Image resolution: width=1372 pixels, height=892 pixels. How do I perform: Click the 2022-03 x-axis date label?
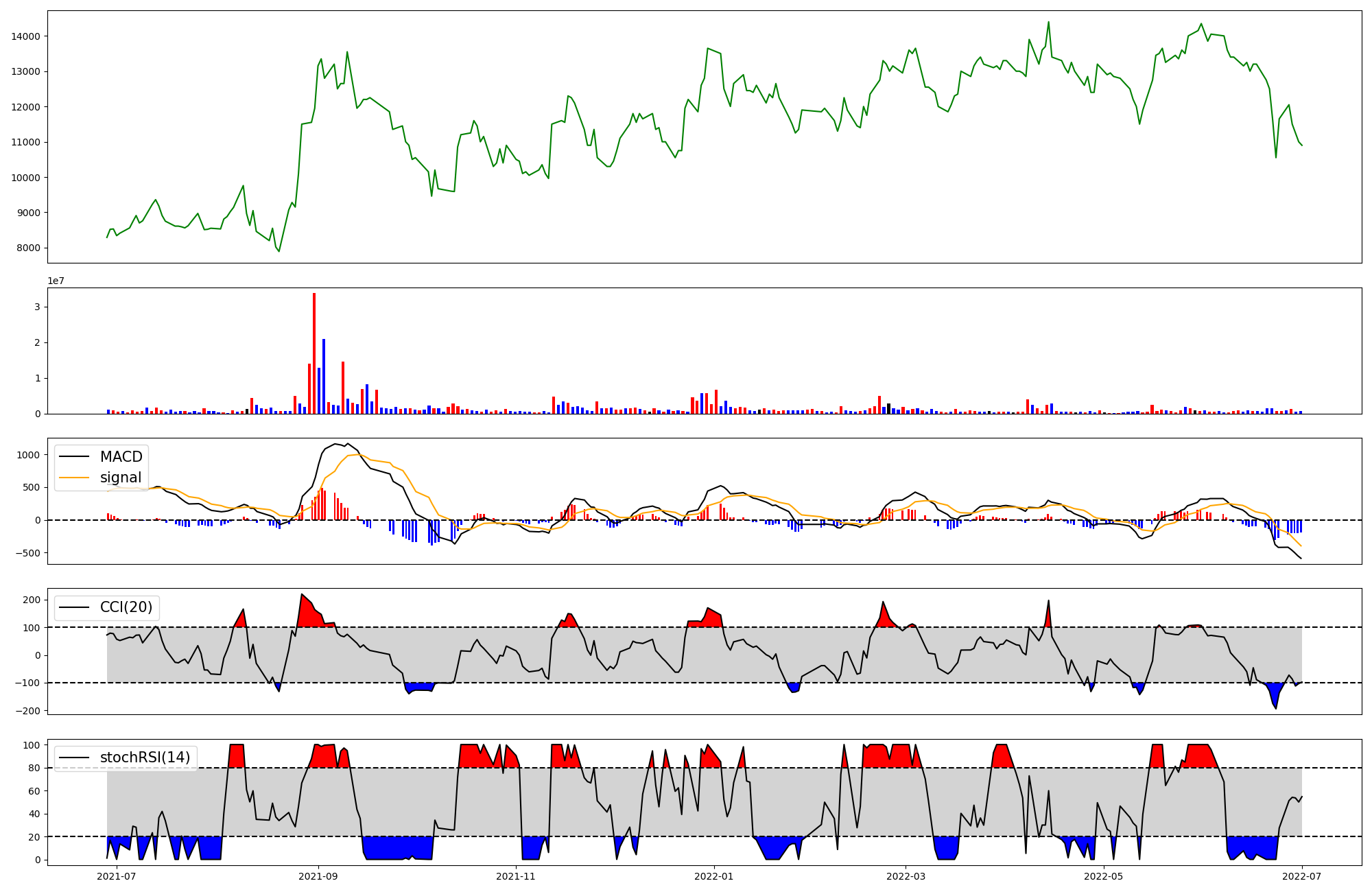[x=906, y=876]
